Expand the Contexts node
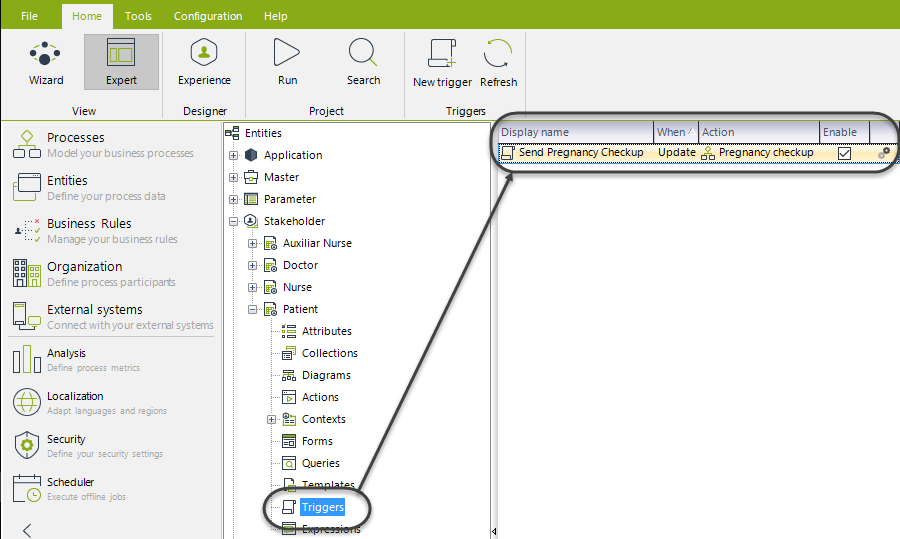The width and height of the screenshot is (900, 539). [x=271, y=420]
